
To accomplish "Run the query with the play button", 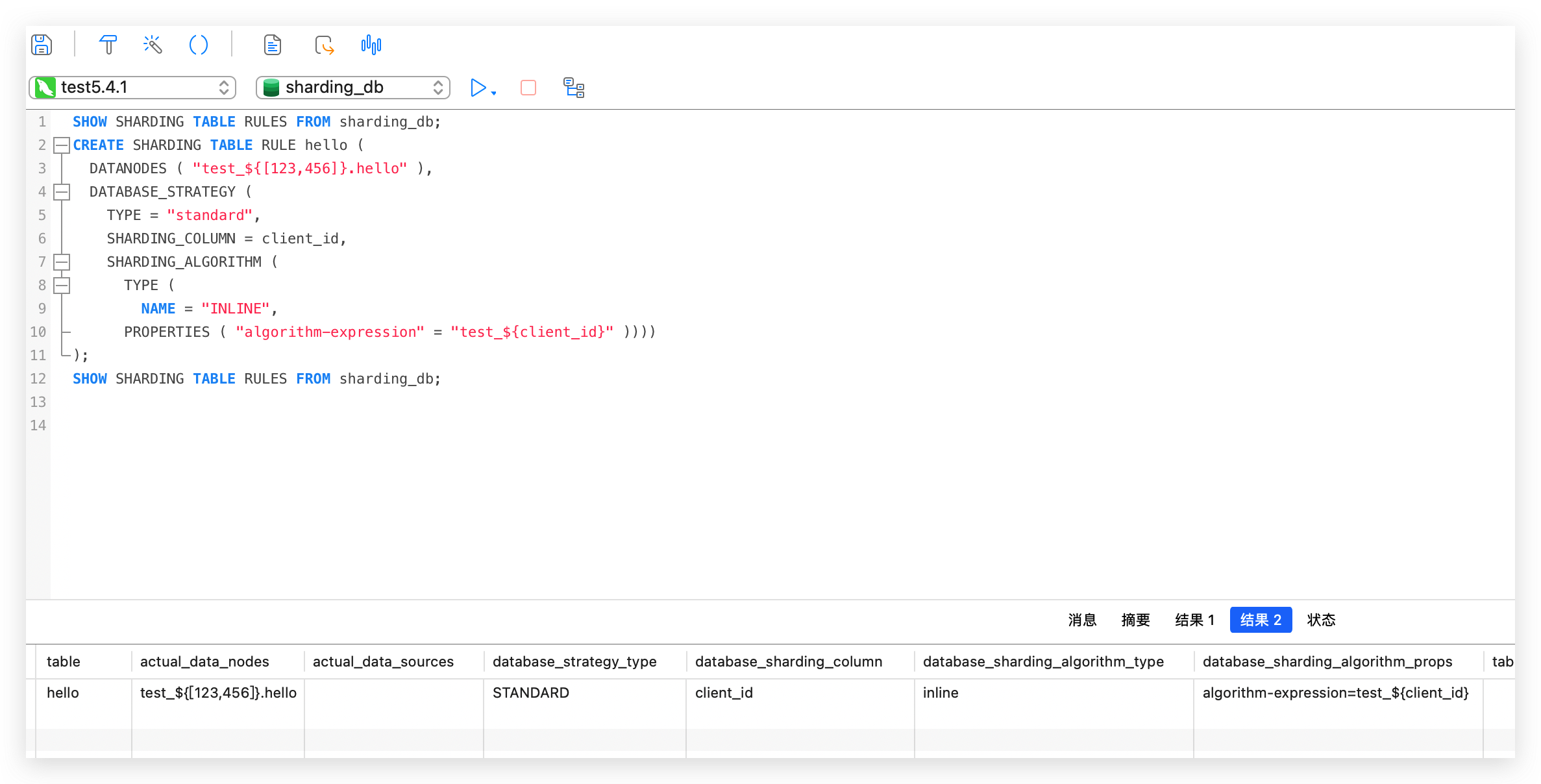I will [x=478, y=88].
